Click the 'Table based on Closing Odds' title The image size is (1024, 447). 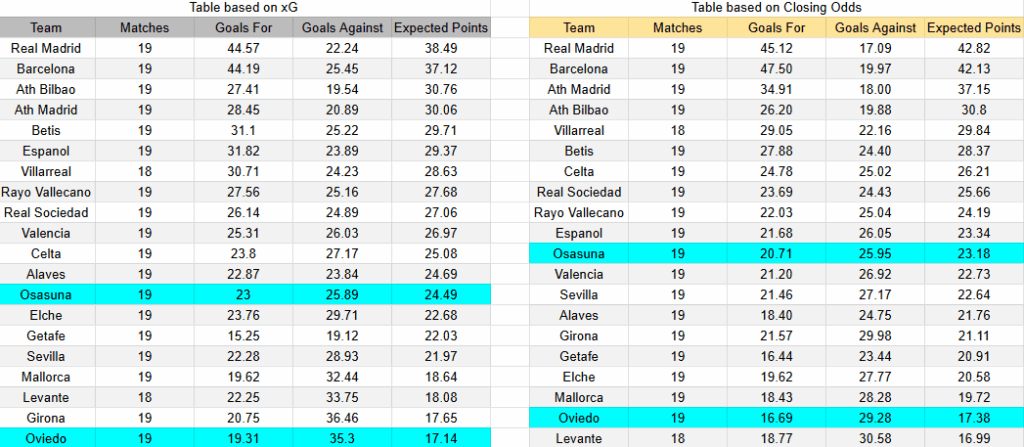[x=777, y=8]
